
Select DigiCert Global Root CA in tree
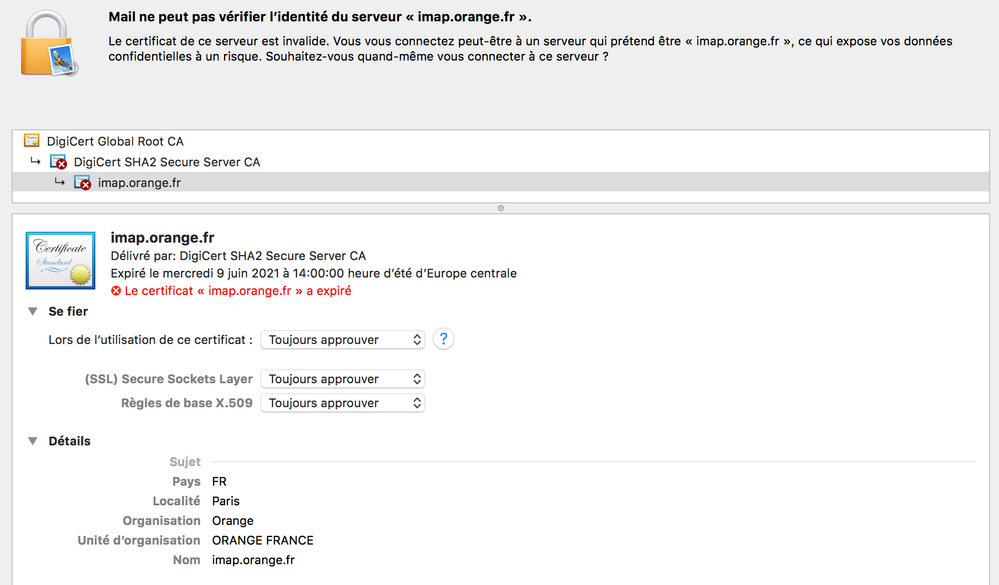pyautogui.click(x=115, y=141)
